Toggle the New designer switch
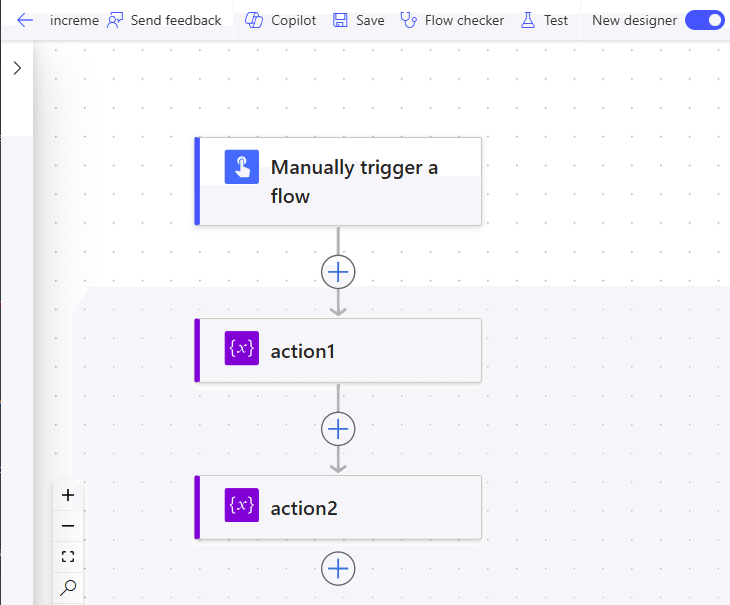The width and height of the screenshot is (730, 605). pos(704,20)
